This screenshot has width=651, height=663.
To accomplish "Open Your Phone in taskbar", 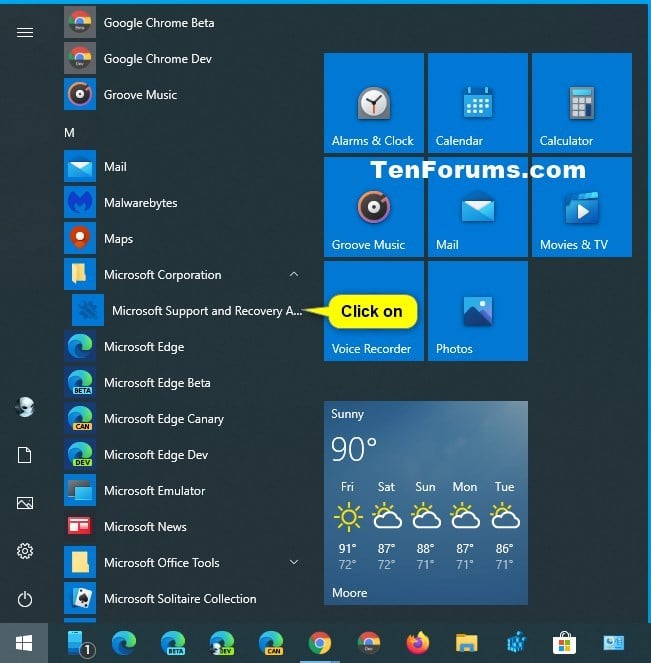I will point(79,643).
